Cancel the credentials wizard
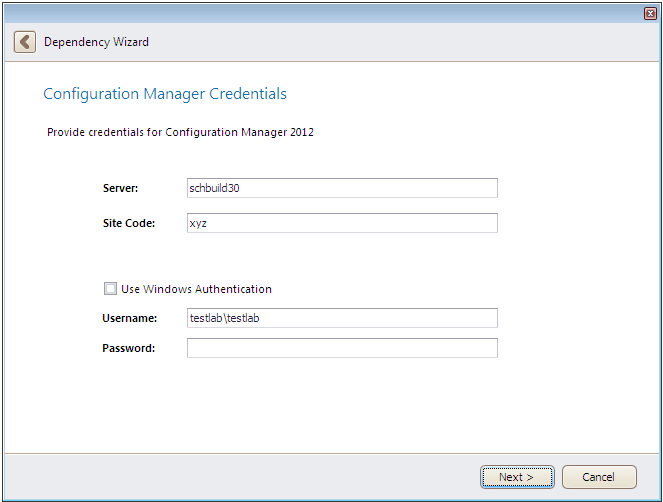The height and width of the screenshot is (502, 663). pyautogui.click(x=599, y=477)
